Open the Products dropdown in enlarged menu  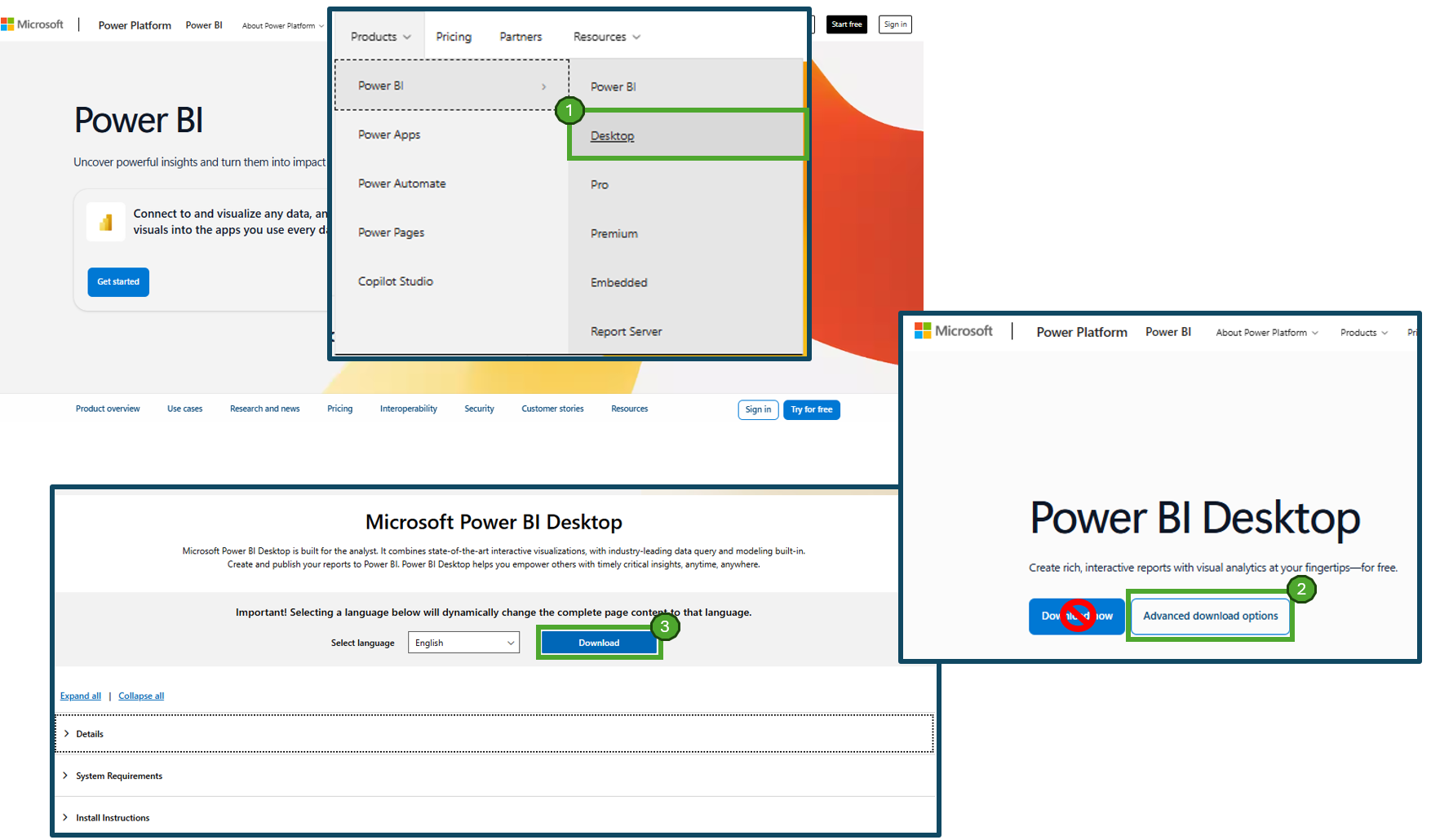click(x=380, y=37)
